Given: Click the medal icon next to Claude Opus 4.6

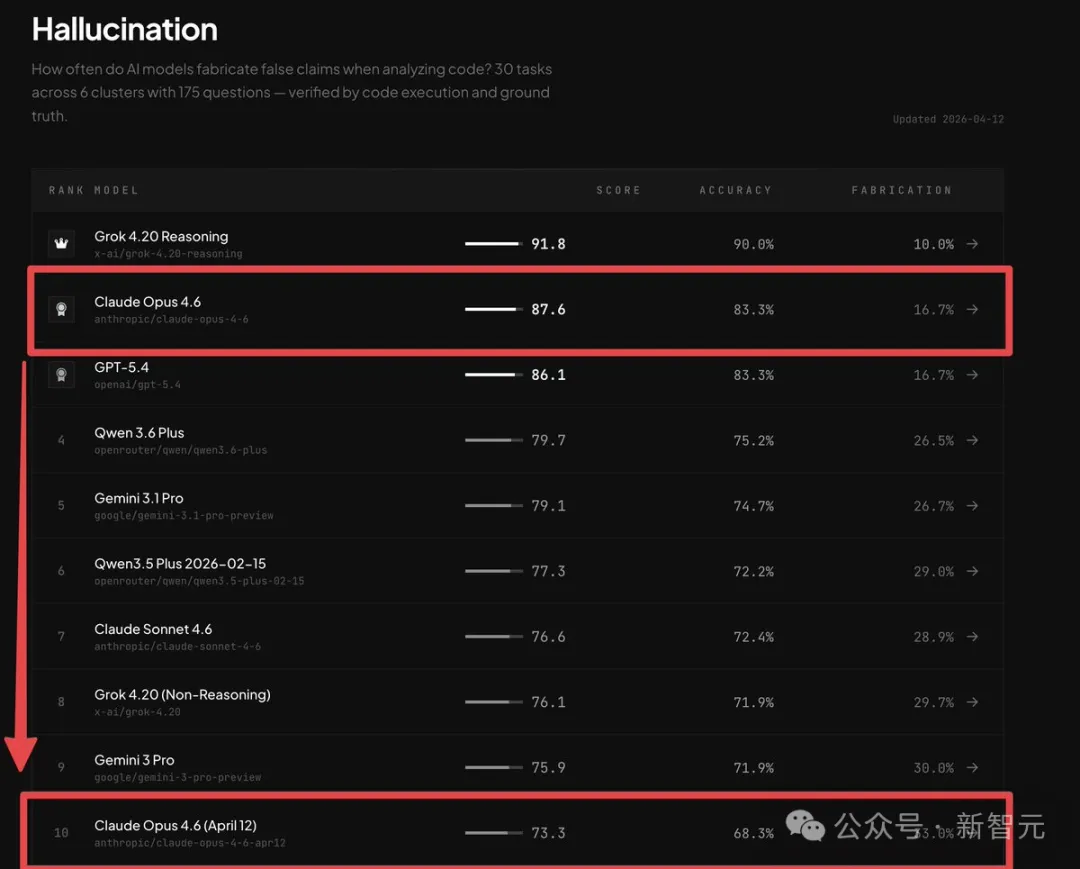Looking at the screenshot, I should pos(61,309).
